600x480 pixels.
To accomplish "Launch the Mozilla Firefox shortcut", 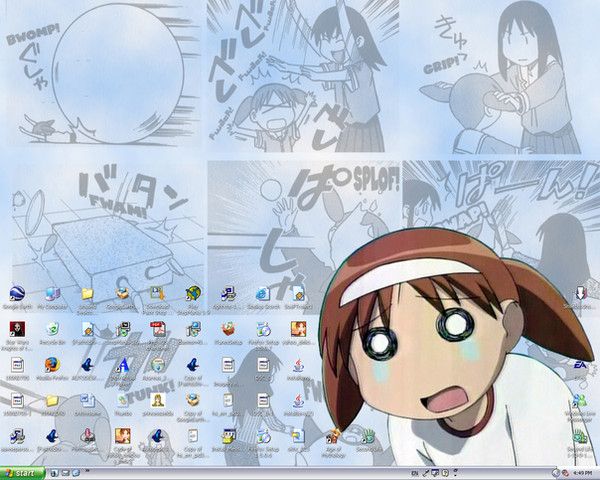I will (52, 365).
